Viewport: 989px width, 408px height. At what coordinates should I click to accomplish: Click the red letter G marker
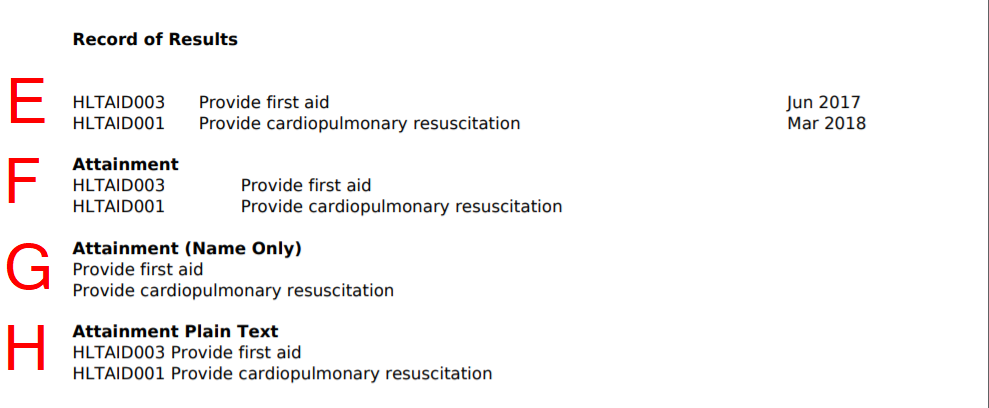(28, 267)
